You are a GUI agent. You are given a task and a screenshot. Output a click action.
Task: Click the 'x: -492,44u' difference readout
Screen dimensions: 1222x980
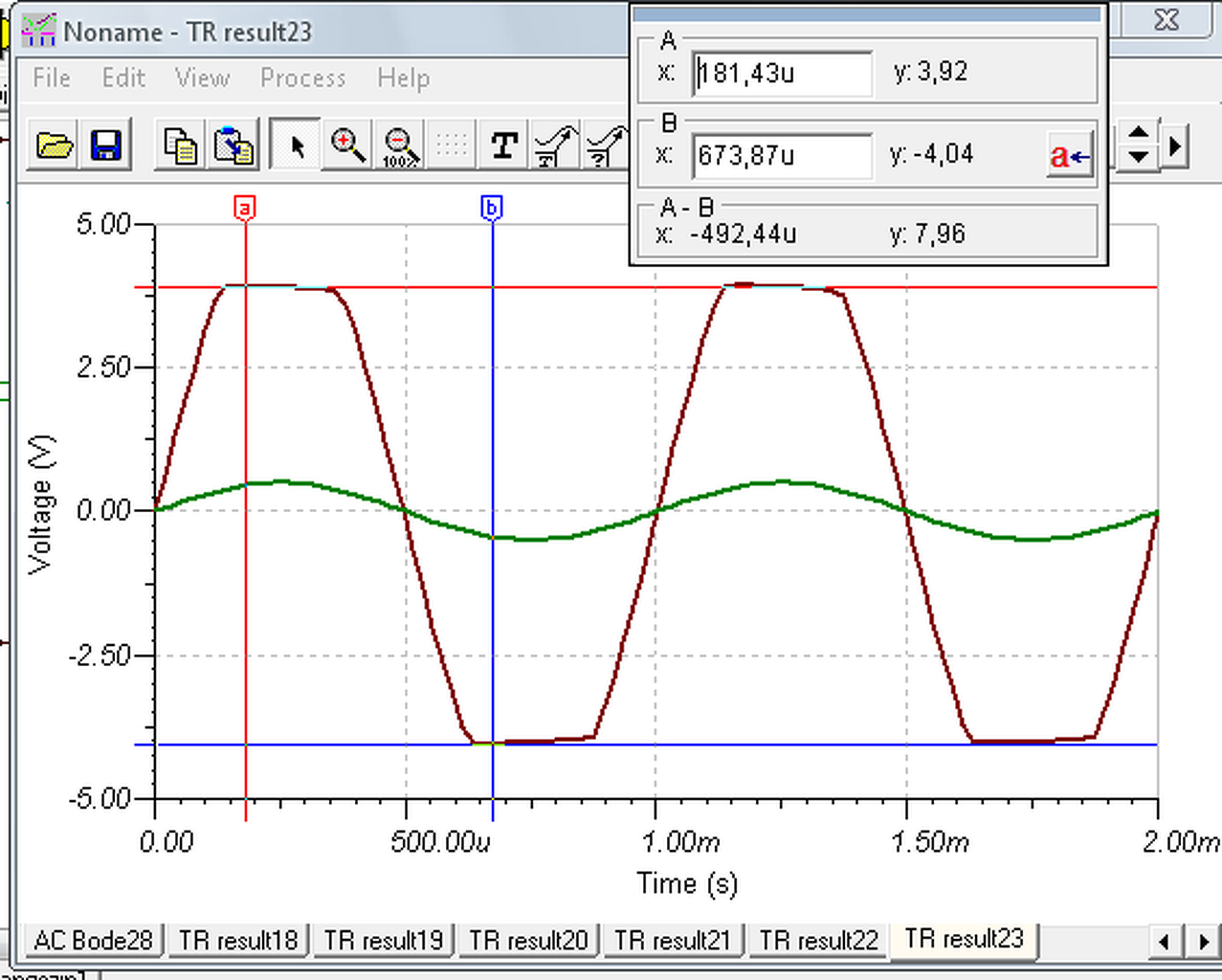[x=726, y=234]
